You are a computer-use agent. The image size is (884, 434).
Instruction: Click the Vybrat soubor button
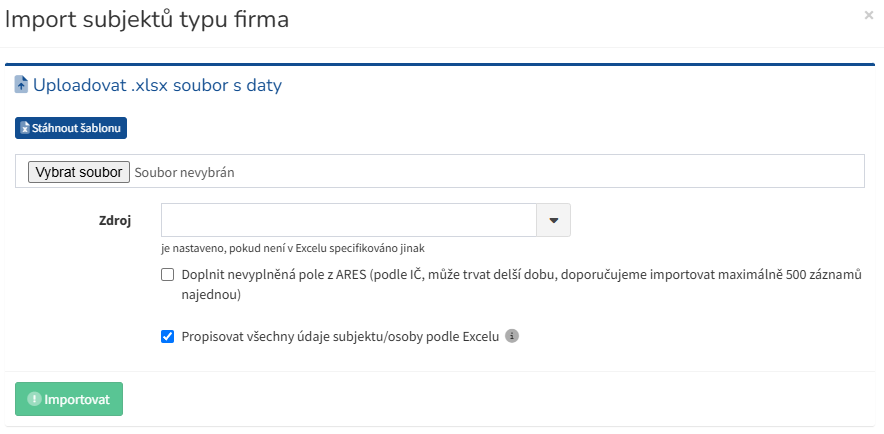coord(79,172)
